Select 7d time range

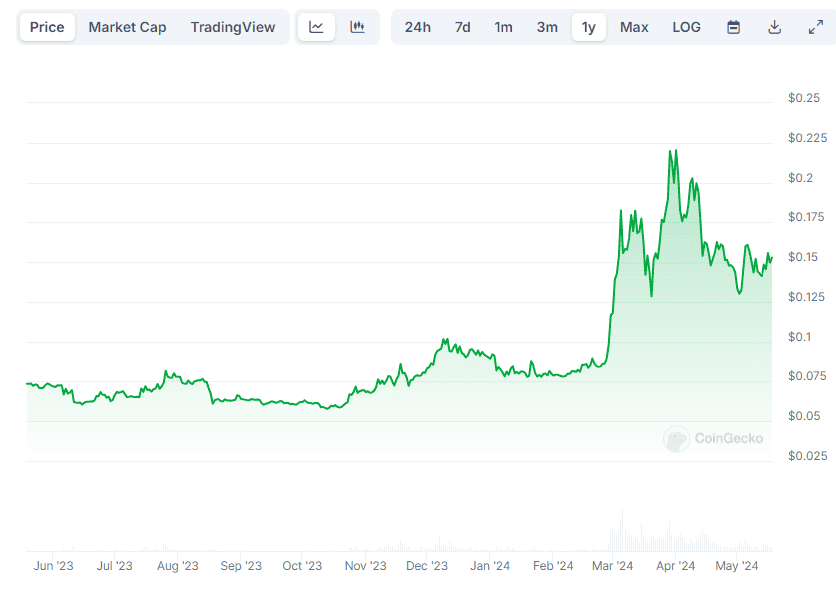click(x=462, y=27)
